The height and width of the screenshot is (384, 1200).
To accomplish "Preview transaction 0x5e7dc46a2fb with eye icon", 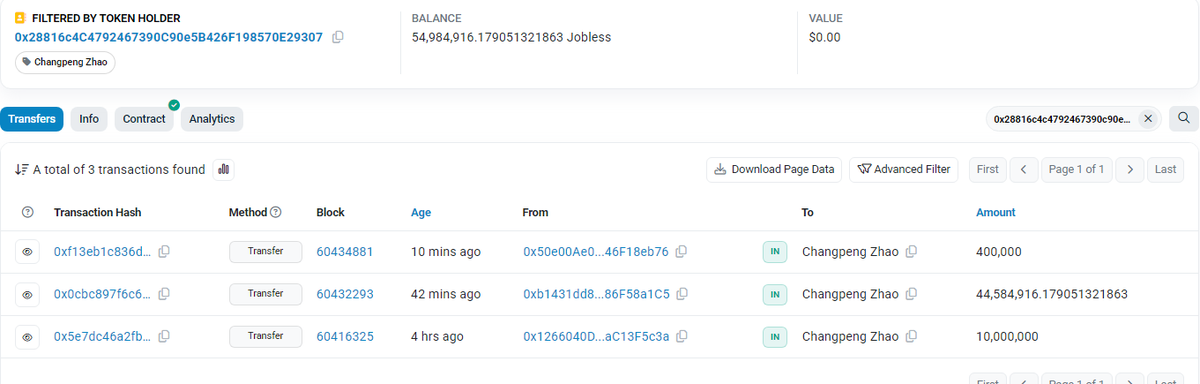I will coord(28,337).
